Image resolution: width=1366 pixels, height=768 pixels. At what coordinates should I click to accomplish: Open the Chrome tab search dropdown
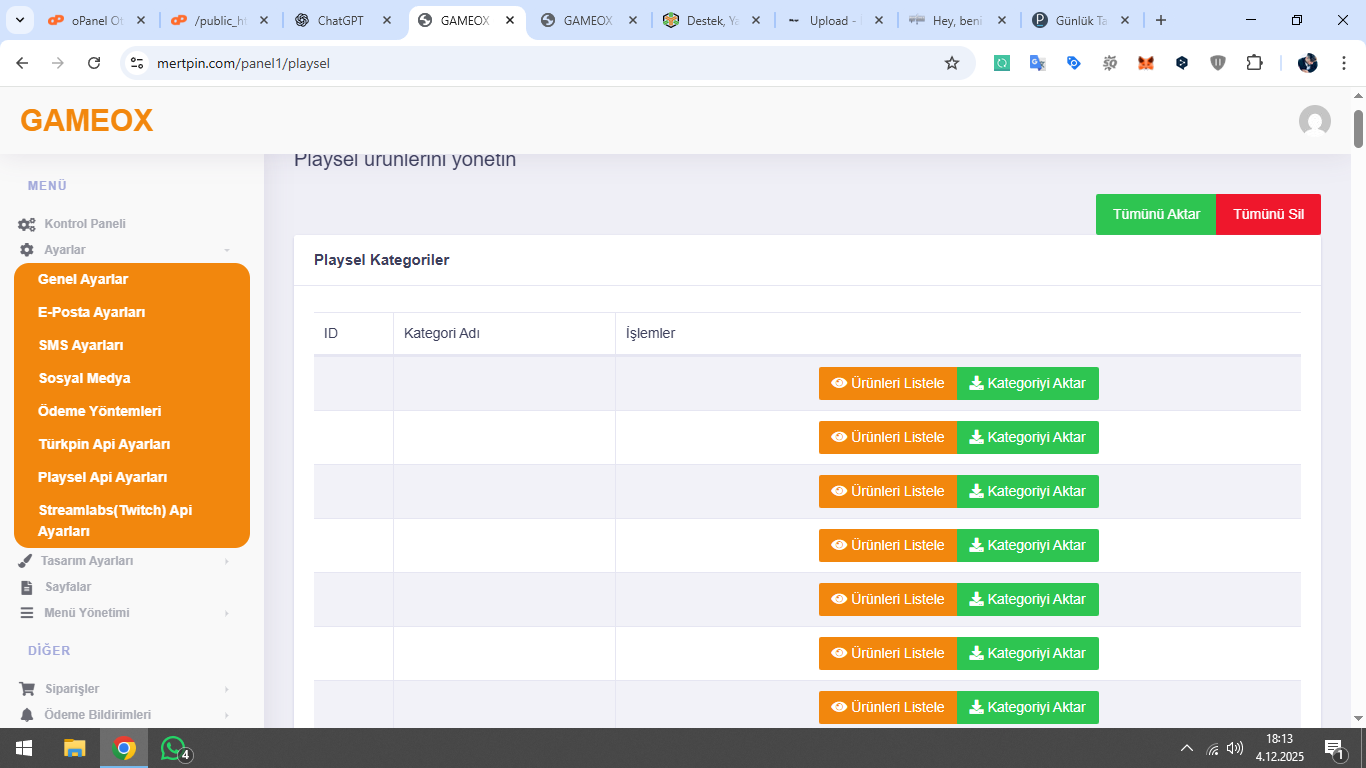pyautogui.click(x=18, y=20)
